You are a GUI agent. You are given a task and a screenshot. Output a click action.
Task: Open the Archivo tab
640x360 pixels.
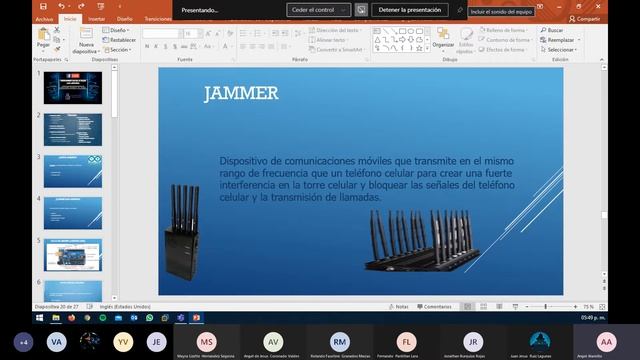(x=44, y=19)
